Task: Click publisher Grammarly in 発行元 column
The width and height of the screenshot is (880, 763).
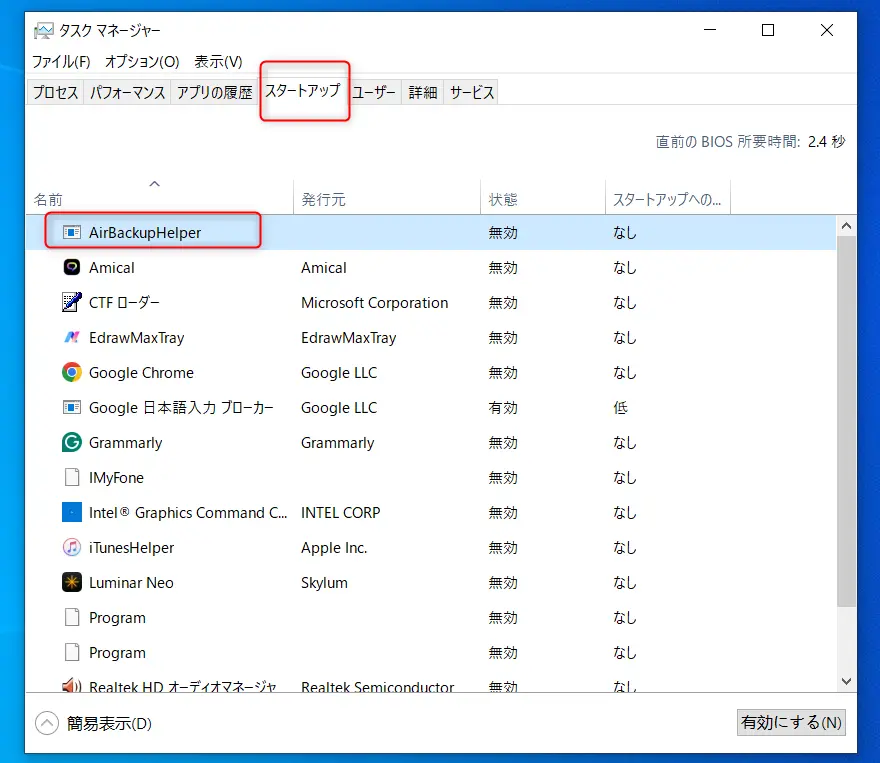Action: coord(337,443)
